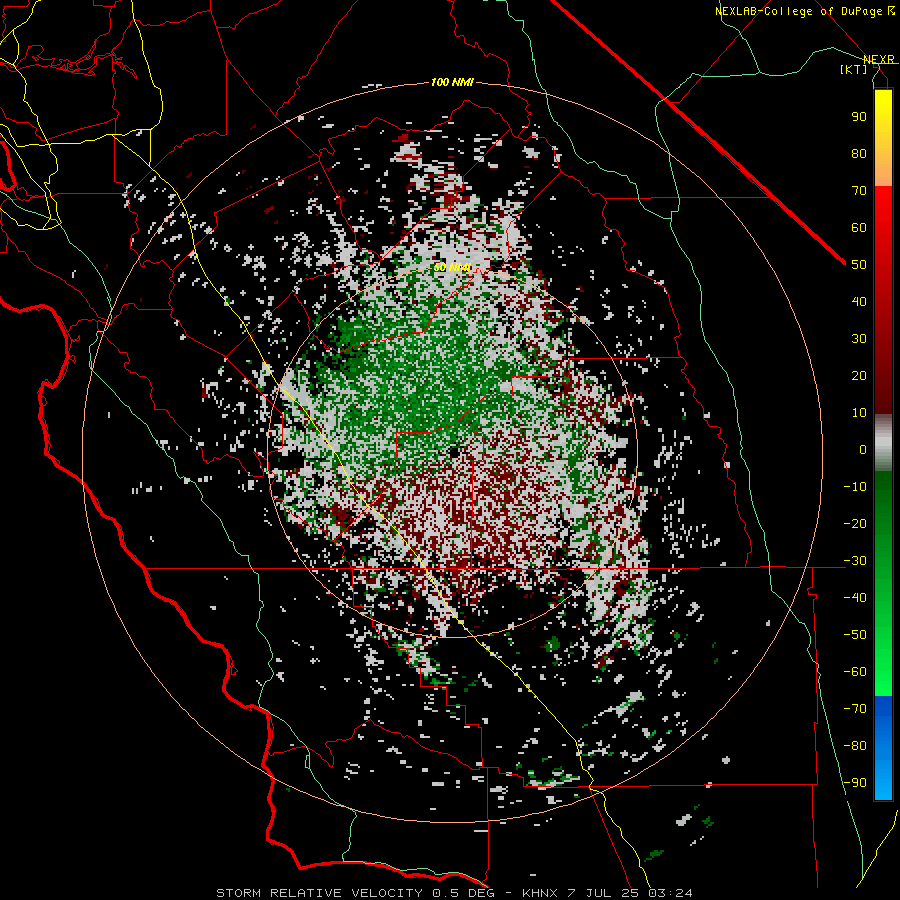Click the 100 NMI range ring label
900x900 pixels.
452,83
